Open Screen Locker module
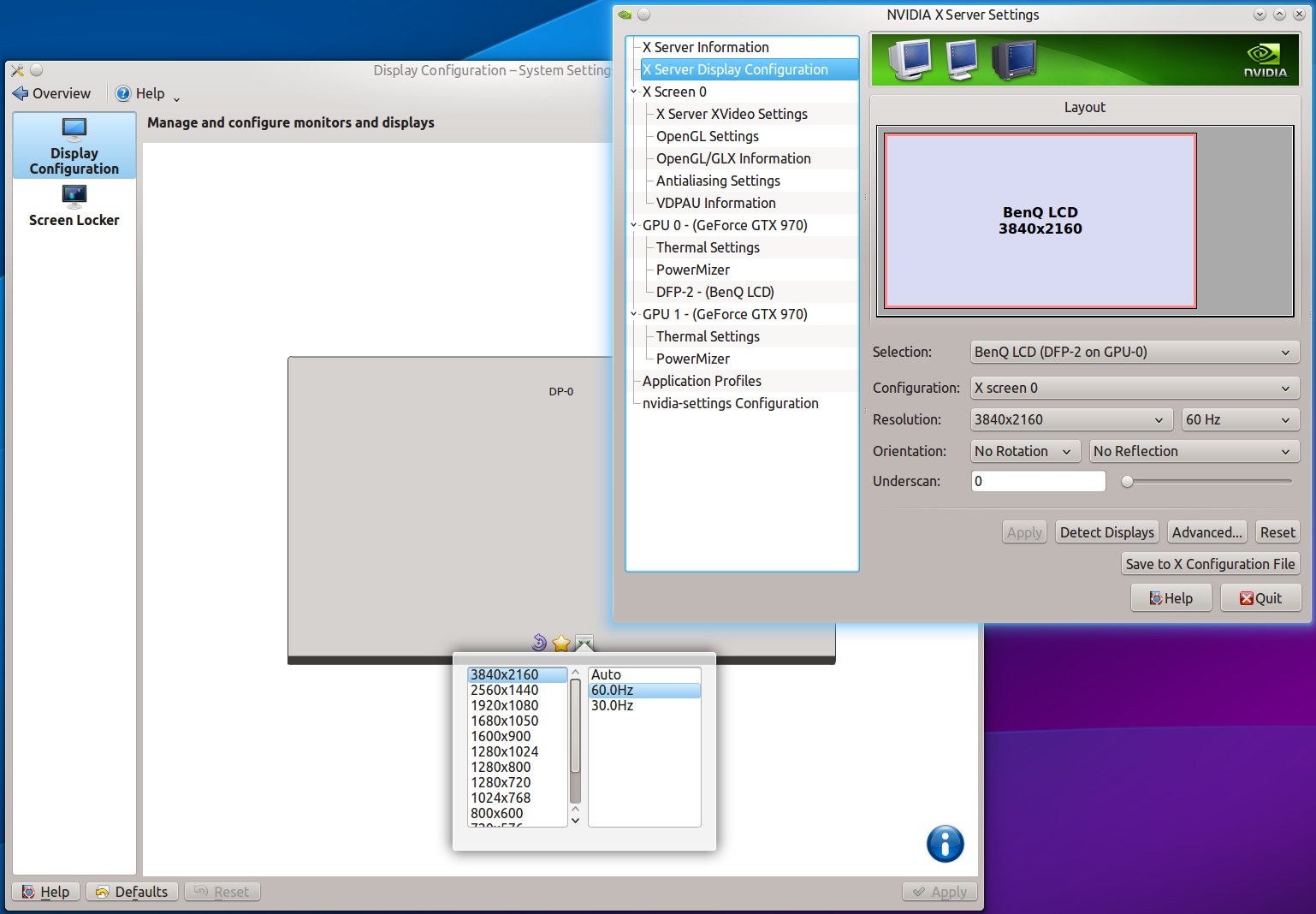Screen dimensions: 1316x914 [74, 206]
